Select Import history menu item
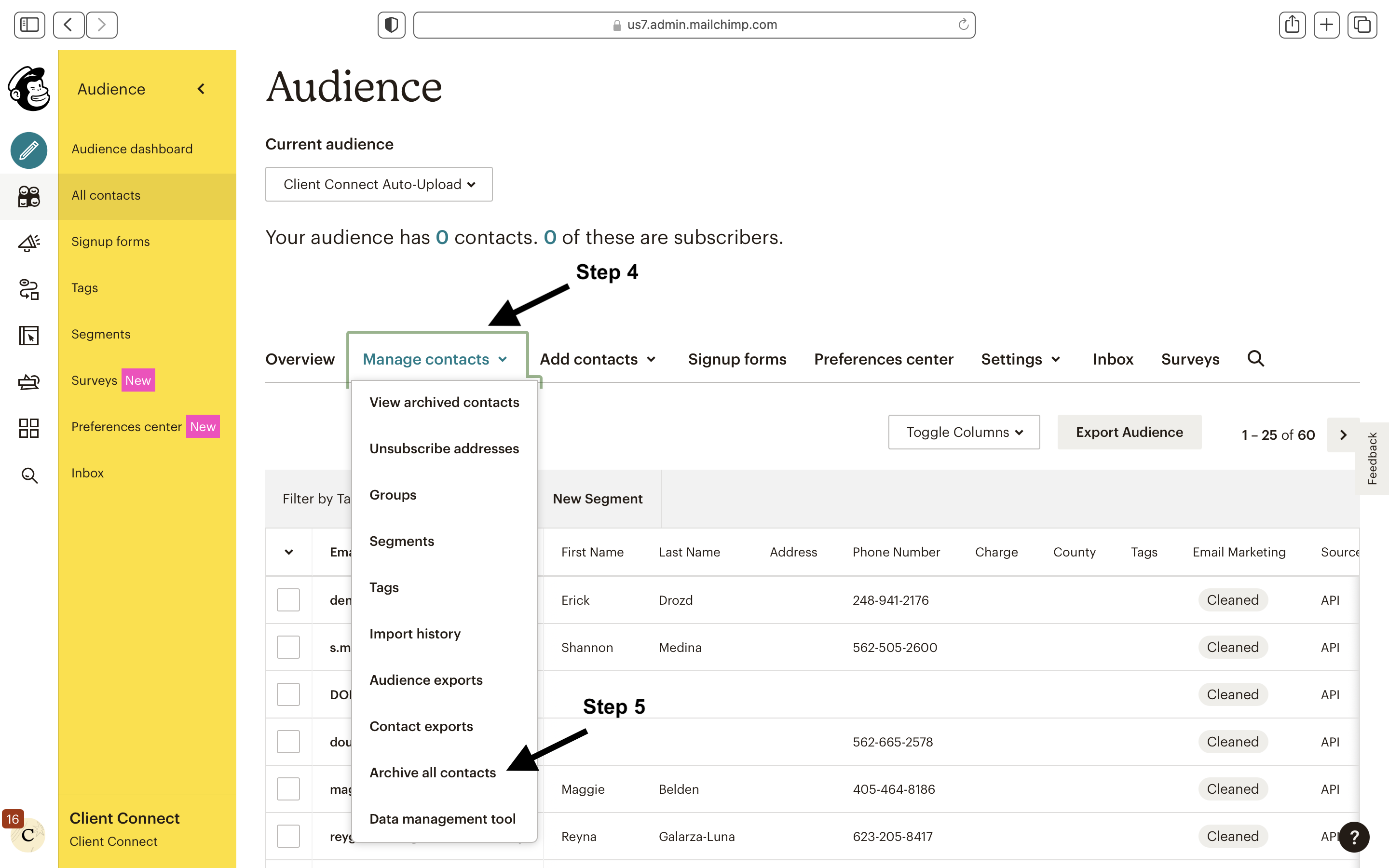The width and height of the screenshot is (1389, 868). click(444, 633)
